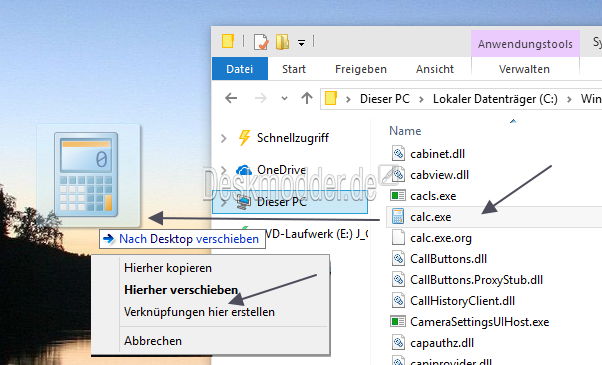602x365 pixels.
Task: Open the quick access toolbar customize dropdown
Action: click(302, 43)
